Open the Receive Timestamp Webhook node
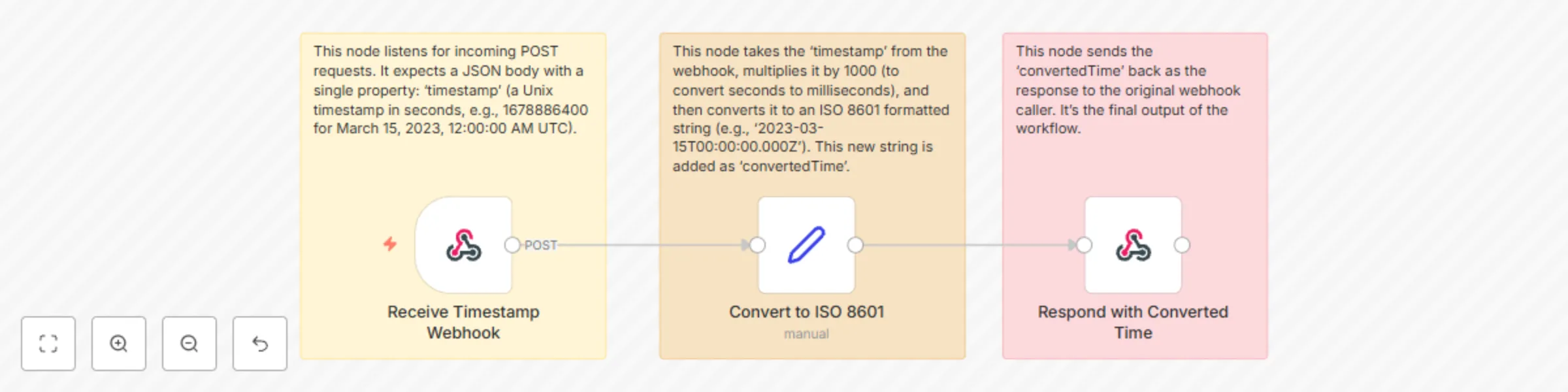 point(463,245)
